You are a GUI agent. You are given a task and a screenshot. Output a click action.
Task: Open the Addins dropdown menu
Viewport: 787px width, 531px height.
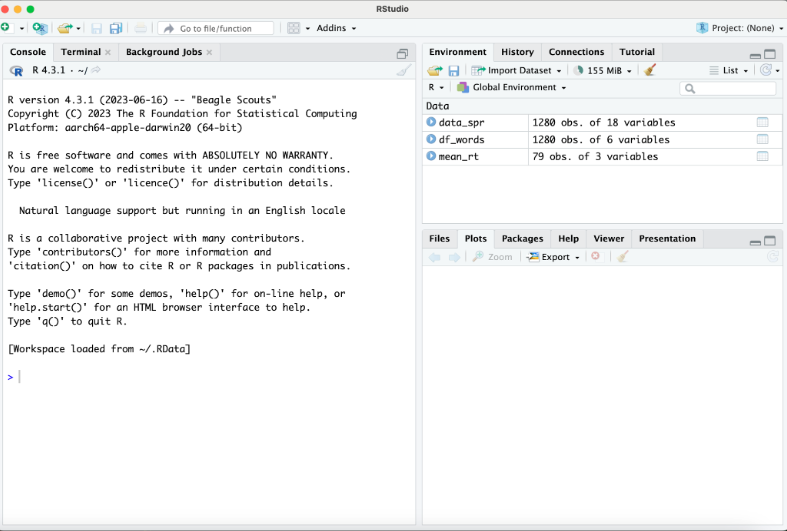pos(336,28)
